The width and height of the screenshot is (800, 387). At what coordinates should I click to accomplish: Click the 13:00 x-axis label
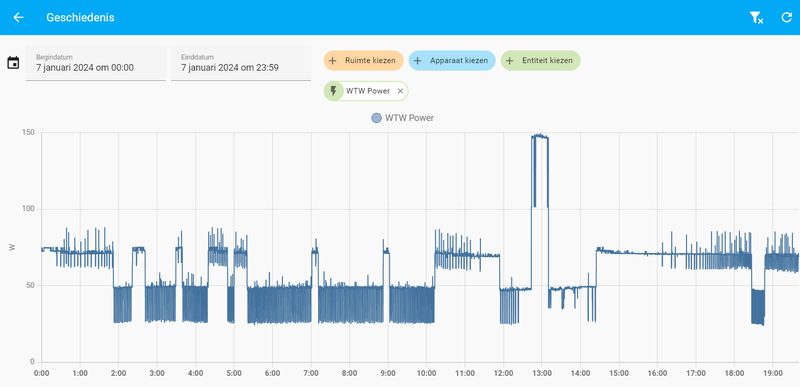[x=542, y=373]
